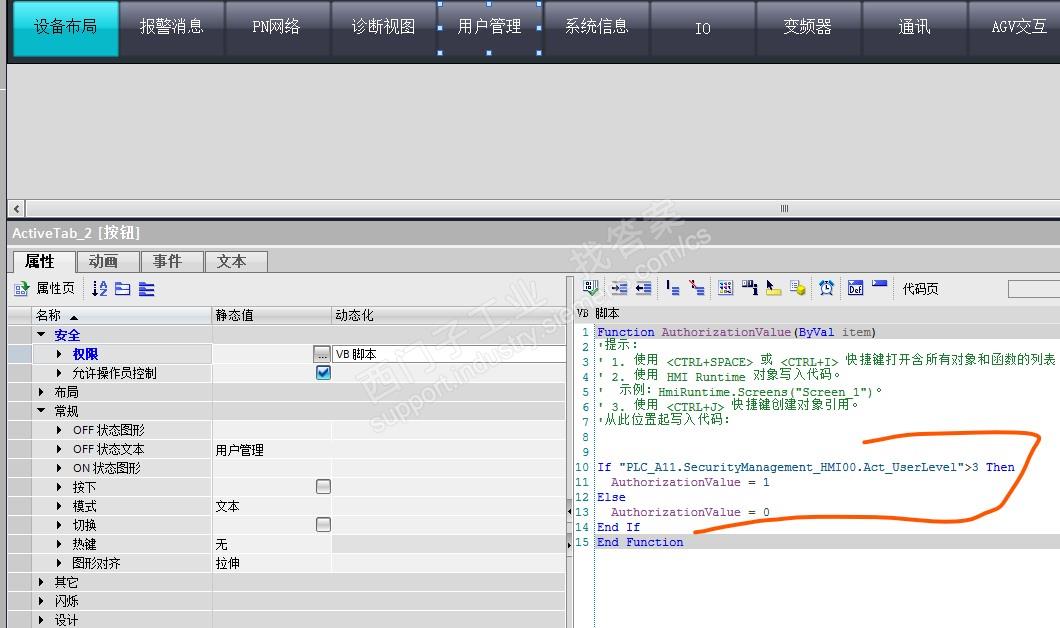Viewport: 1060px width, 628px height.
Task: Click the IO navigation button
Action: (x=702, y=27)
